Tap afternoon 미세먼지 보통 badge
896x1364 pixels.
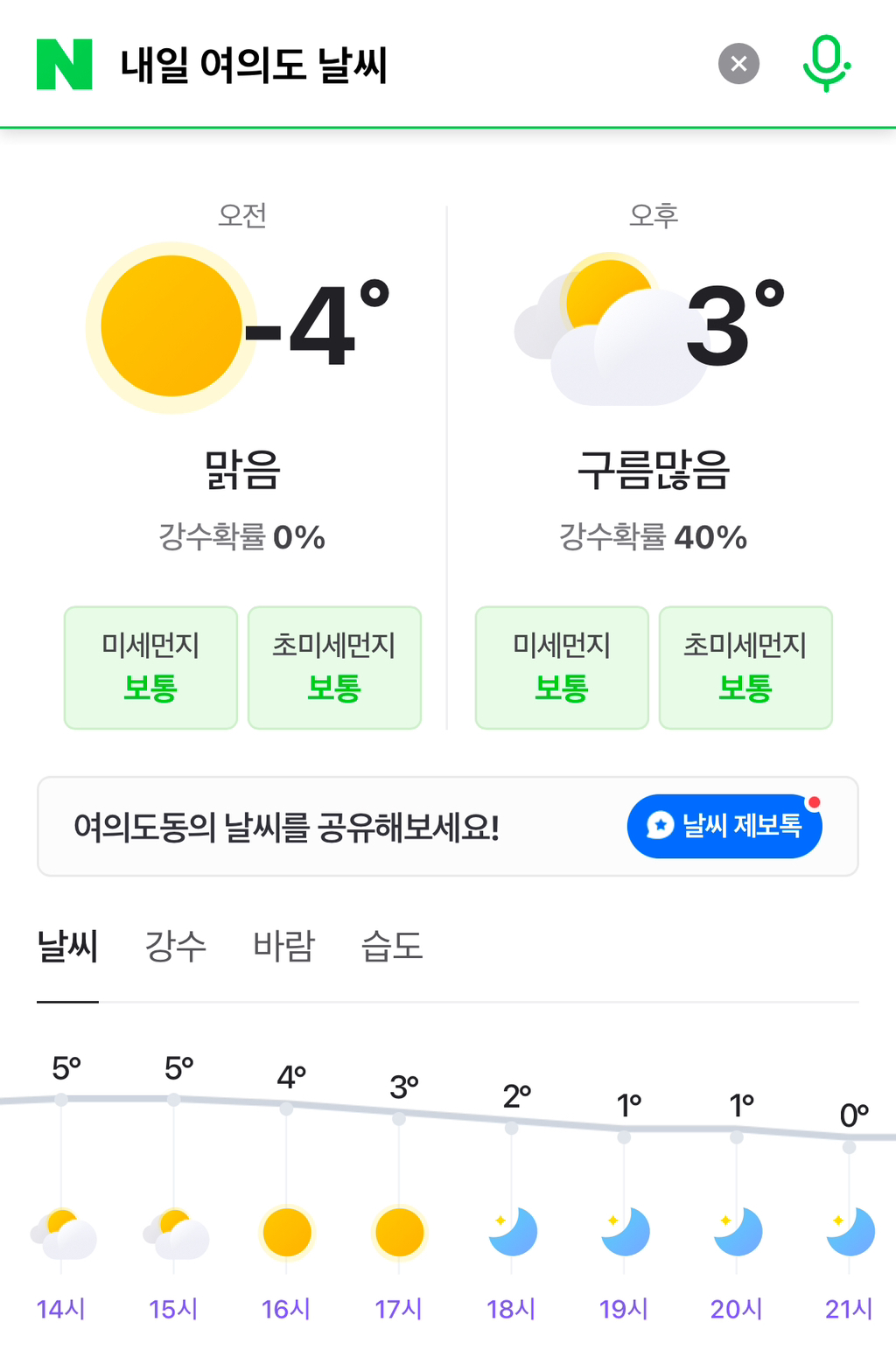click(x=562, y=668)
